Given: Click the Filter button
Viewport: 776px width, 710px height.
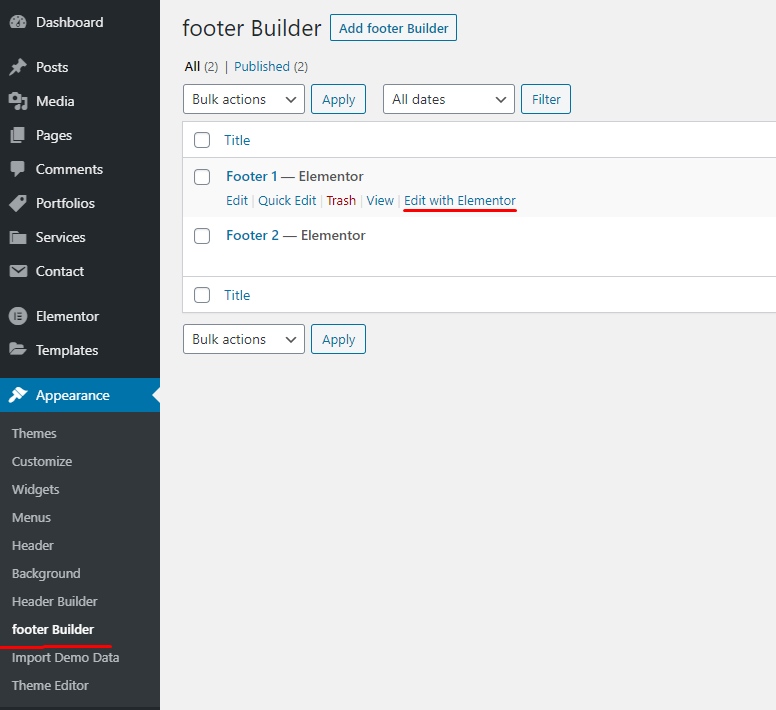Looking at the screenshot, I should pyautogui.click(x=546, y=100).
